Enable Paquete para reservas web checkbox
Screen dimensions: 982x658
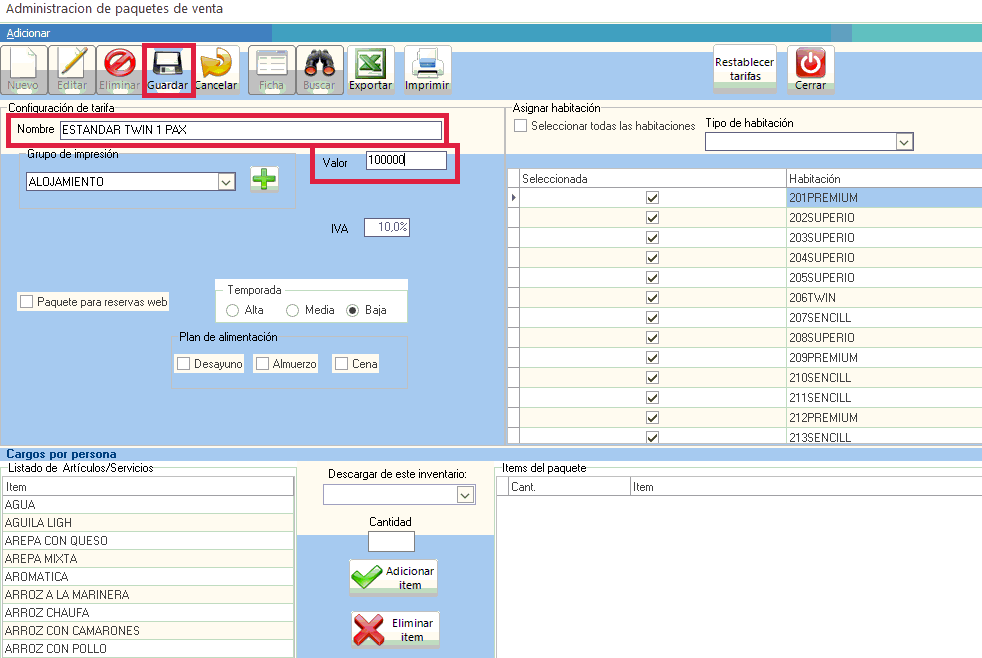click(27, 302)
